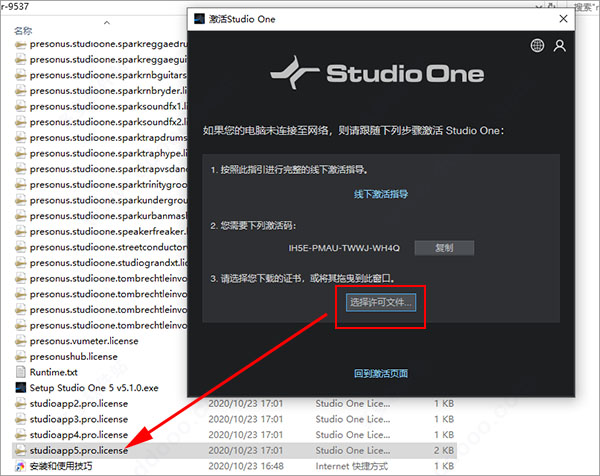Select presonus.studioone.streetconductor license file
The image size is (600, 476).
[109, 247]
